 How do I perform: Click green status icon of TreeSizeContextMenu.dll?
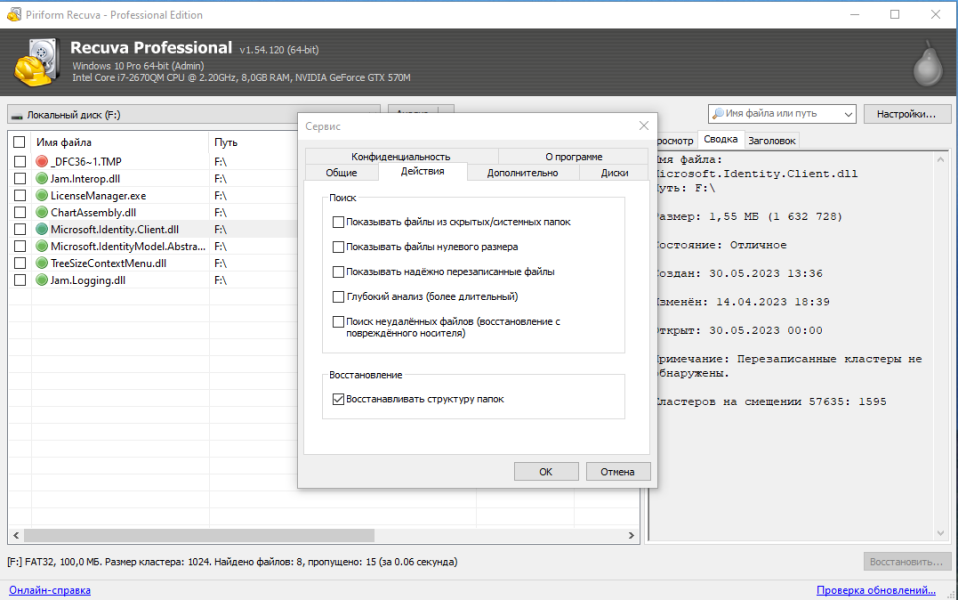pos(42,263)
